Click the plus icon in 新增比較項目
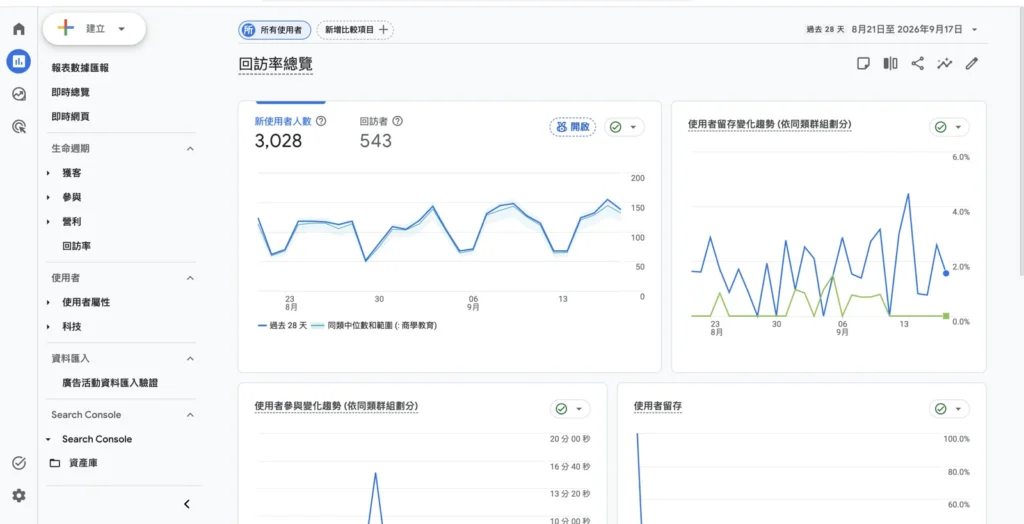 tap(383, 29)
